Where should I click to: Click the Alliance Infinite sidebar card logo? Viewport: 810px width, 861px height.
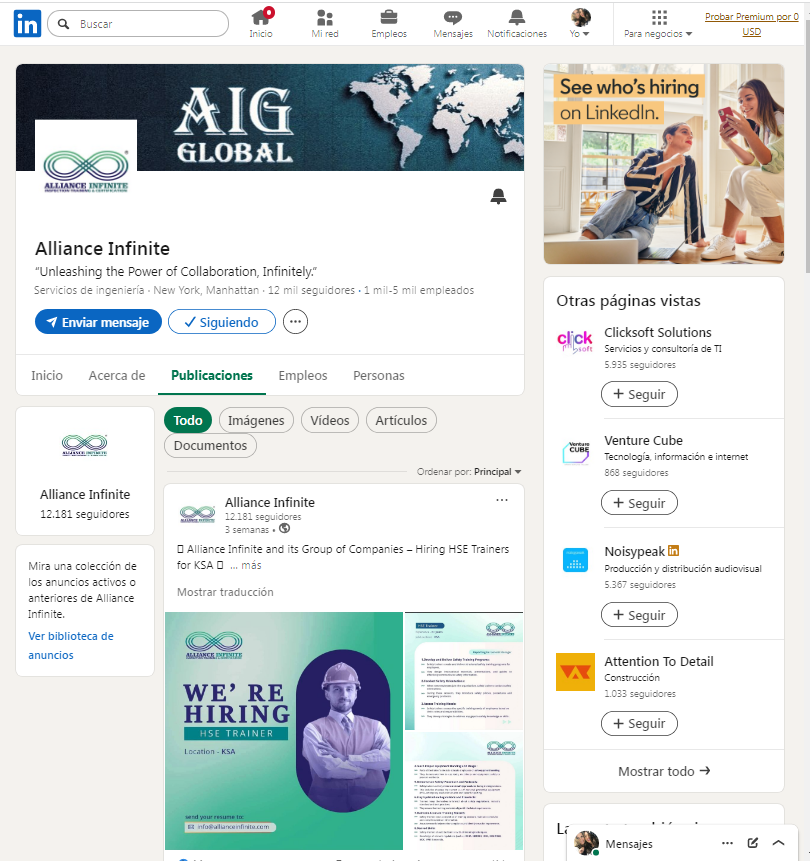click(x=85, y=445)
